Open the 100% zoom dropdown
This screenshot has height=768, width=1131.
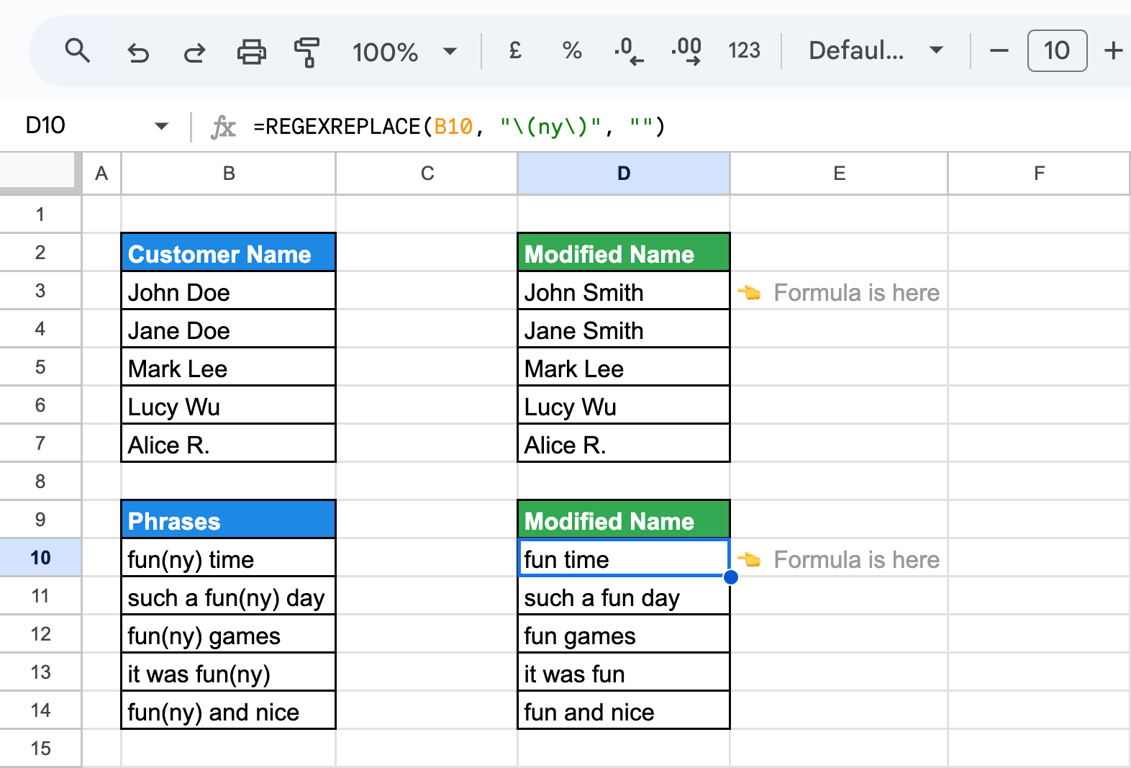click(x=404, y=52)
